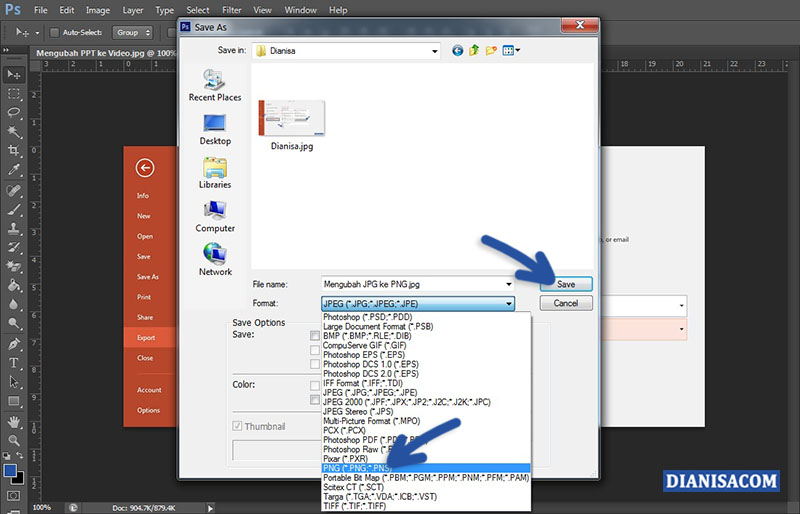Set the foreground color swatch
Viewport: 800px width, 514px height.
(9, 470)
